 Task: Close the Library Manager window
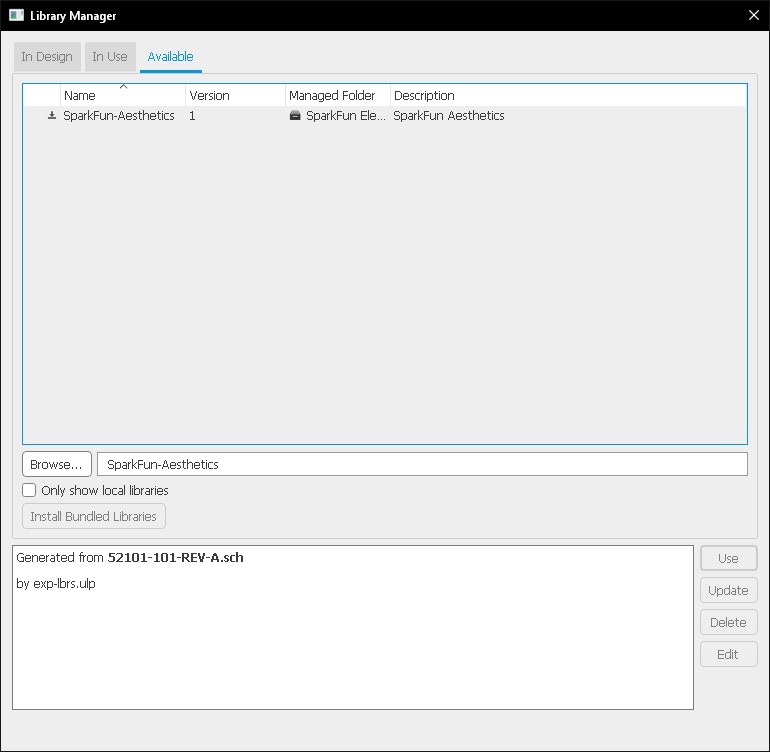pyautogui.click(x=754, y=15)
